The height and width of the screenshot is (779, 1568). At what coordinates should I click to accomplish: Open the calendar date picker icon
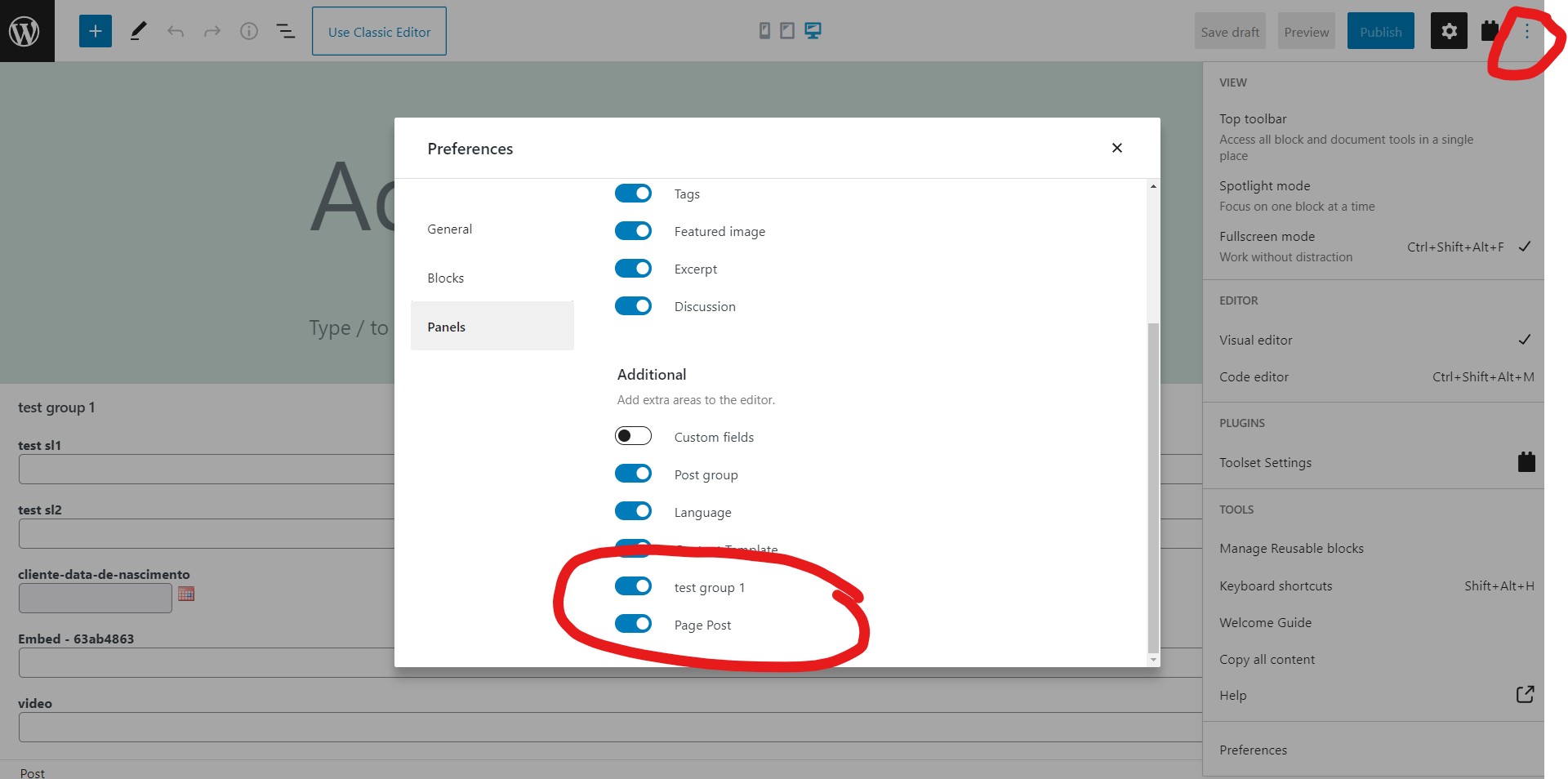[186, 594]
